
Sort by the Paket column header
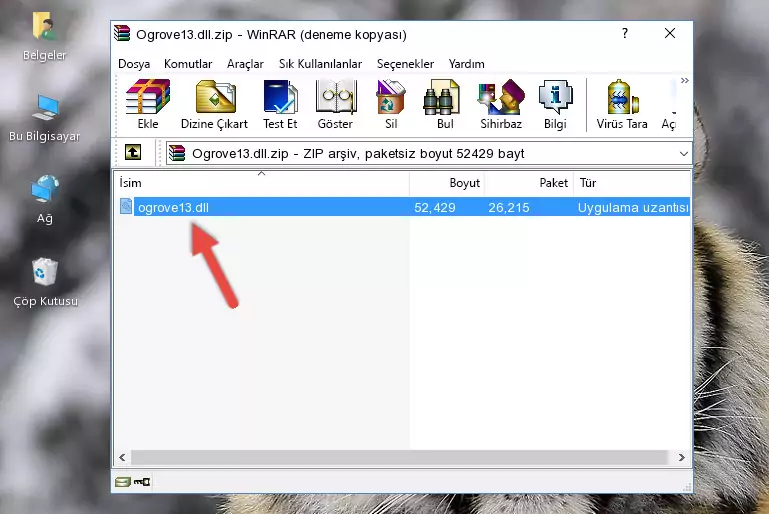pos(529,183)
